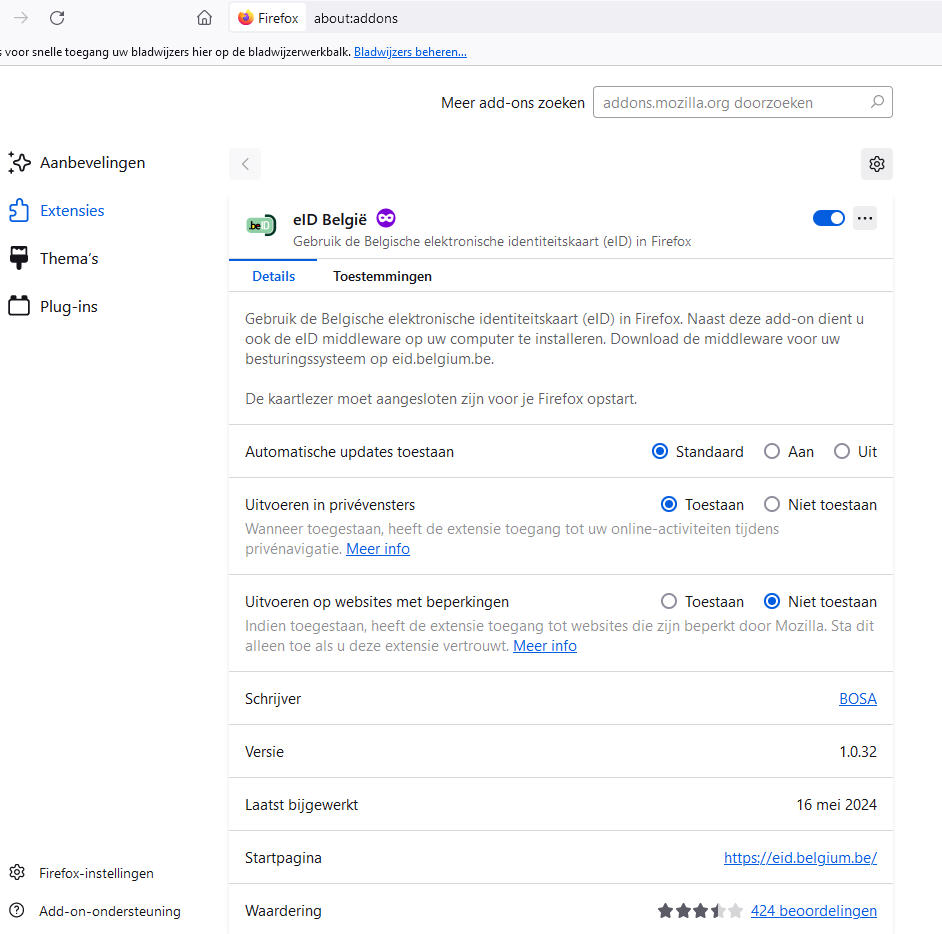This screenshot has width=942, height=934.
Task: Click the purple recommended badge next to eID België
Action: [386, 218]
